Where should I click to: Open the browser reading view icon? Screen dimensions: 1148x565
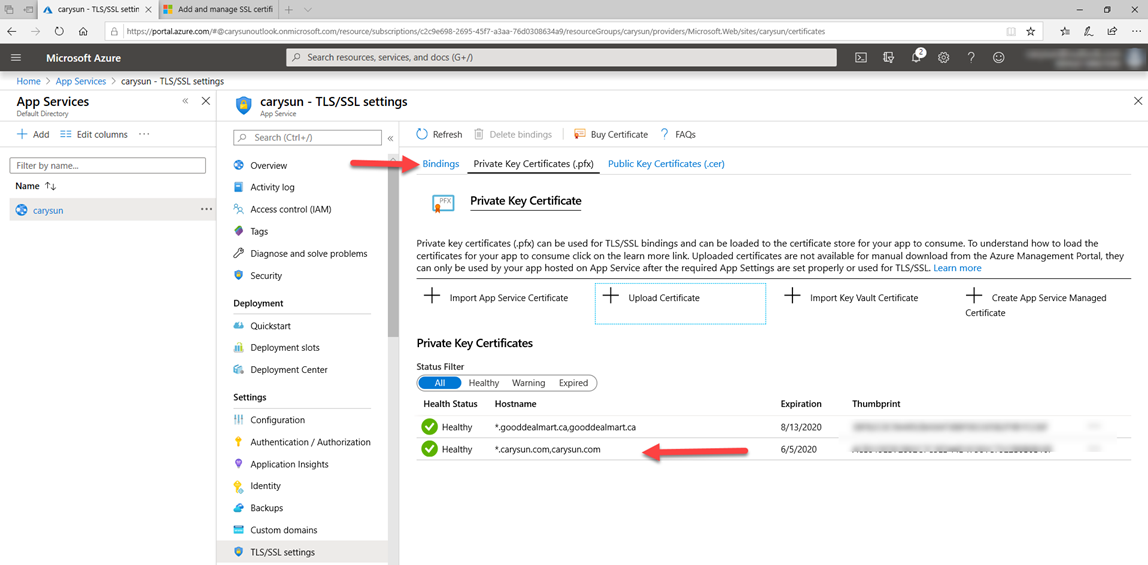[x=1010, y=31]
